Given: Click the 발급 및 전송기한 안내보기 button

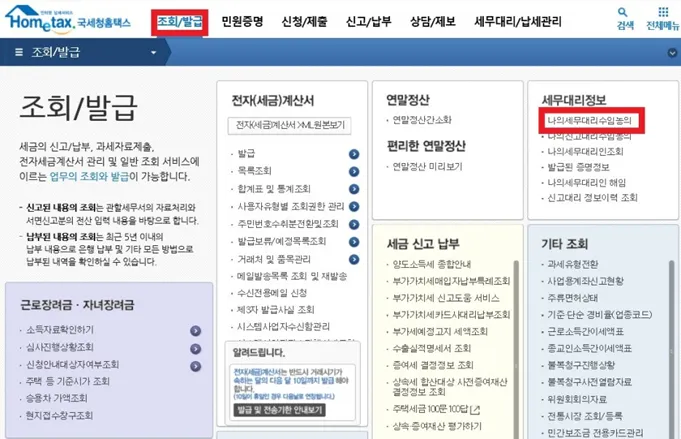Looking at the screenshot, I should pos(280,410).
